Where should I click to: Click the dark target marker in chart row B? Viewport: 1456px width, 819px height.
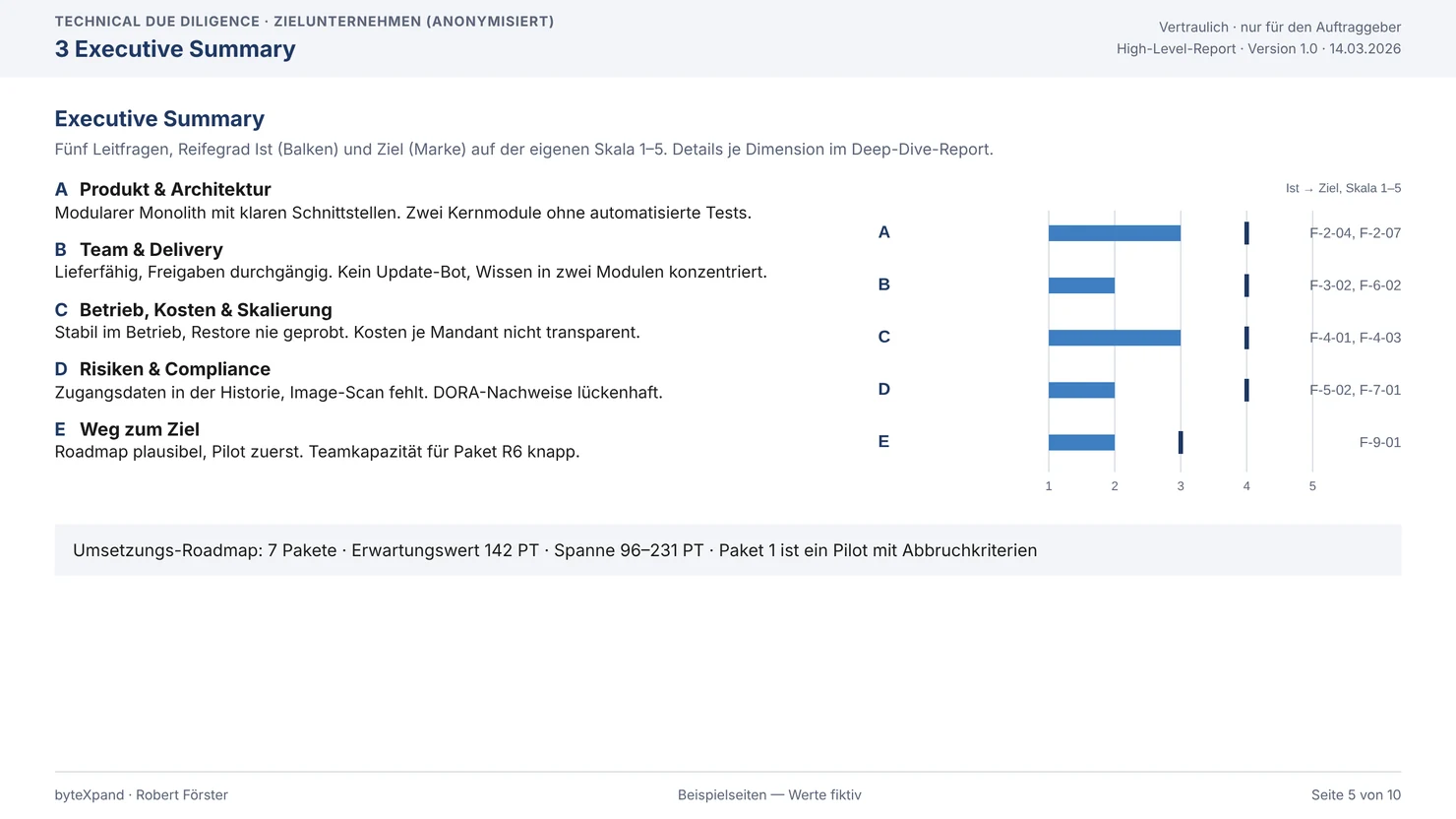tap(1246, 285)
